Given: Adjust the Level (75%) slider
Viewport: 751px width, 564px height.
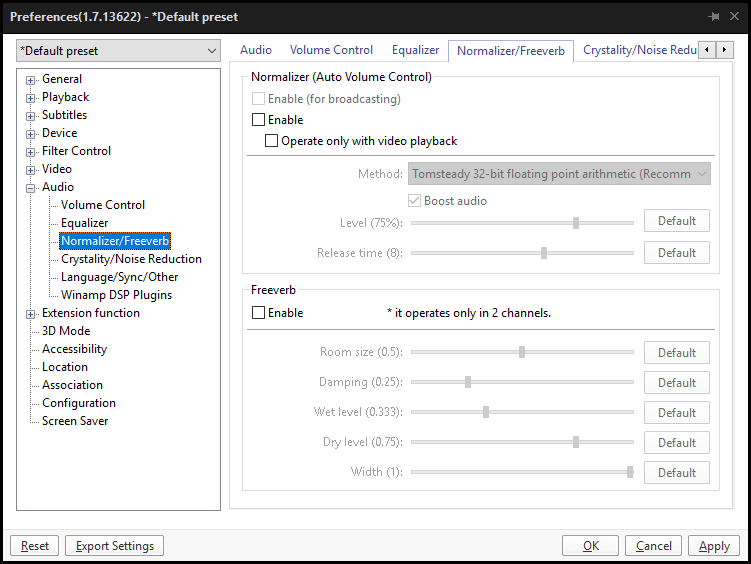Looking at the screenshot, I should click(576, 223).
